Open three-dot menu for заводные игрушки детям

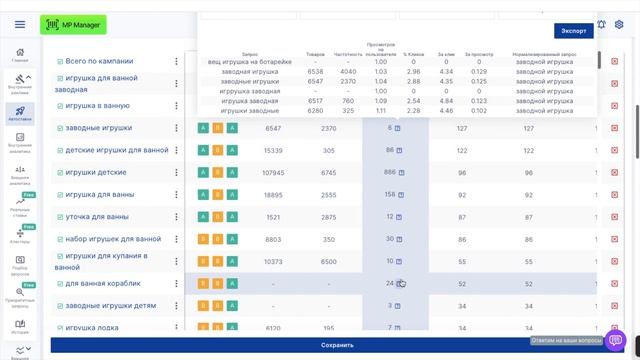point(176,305)
